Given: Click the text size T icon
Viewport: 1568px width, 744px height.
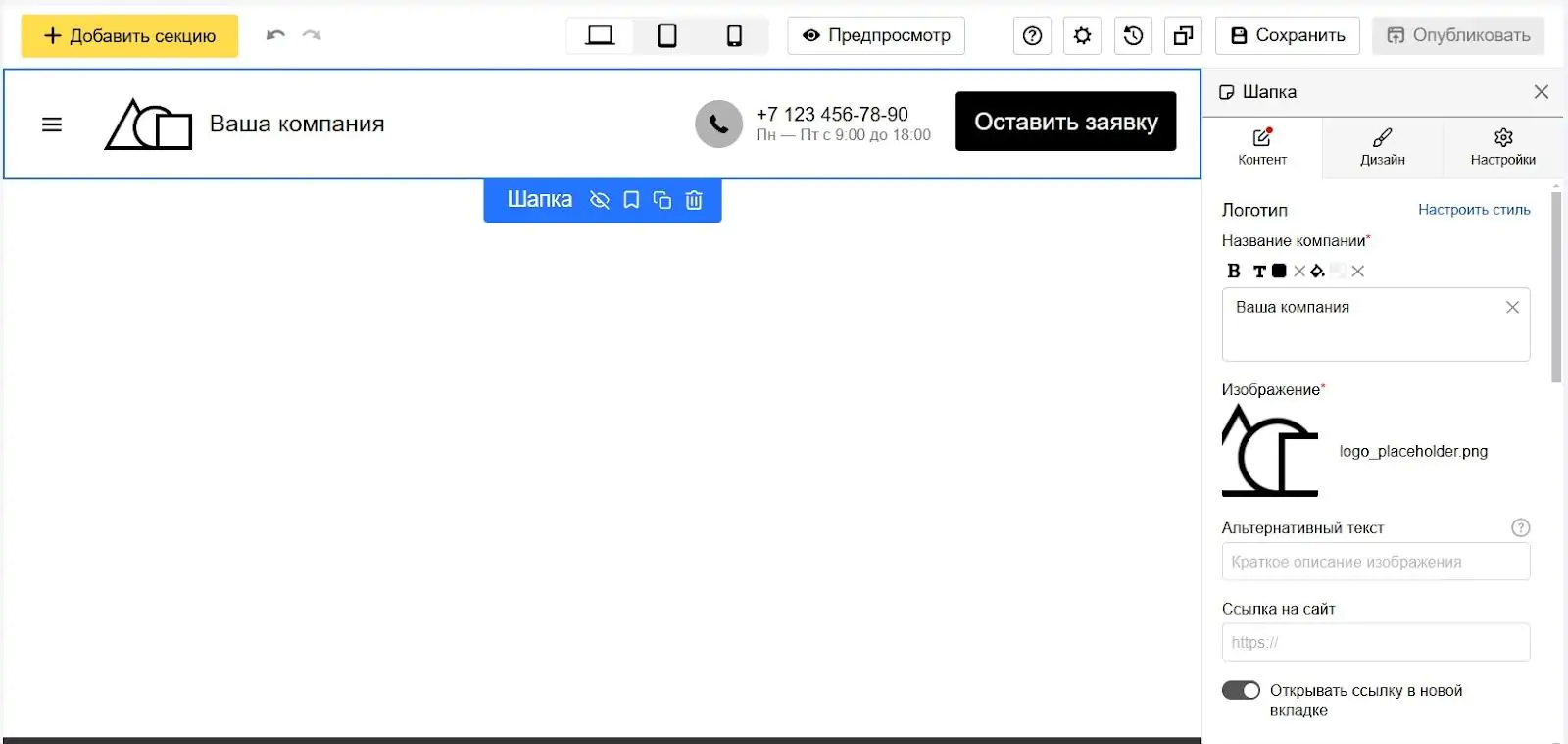Looking at the screenshot, I should point(1259,272).
